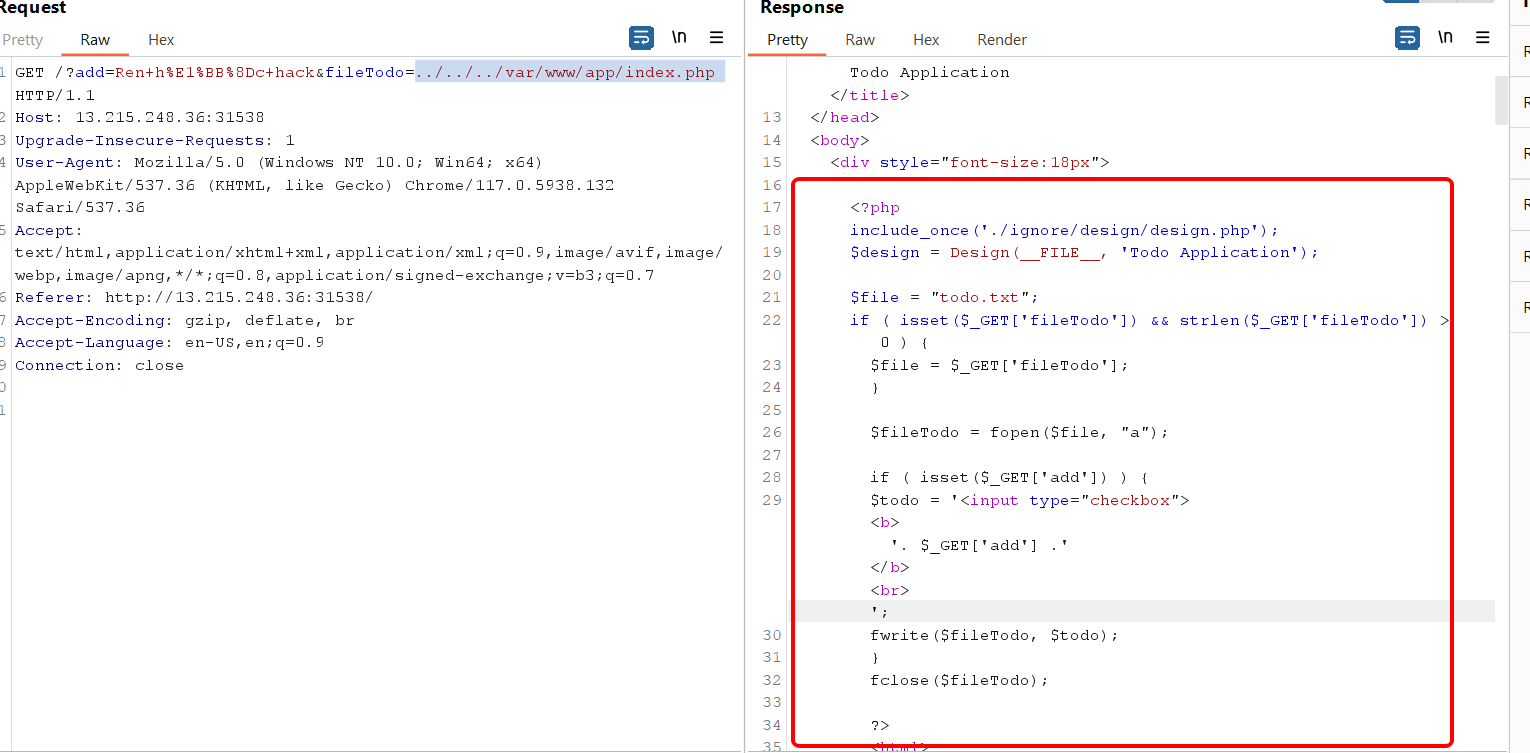This screenshot has width=1530, height=753.
Task: Toggle word wrap in the Request editor
Action: point(641,37)
